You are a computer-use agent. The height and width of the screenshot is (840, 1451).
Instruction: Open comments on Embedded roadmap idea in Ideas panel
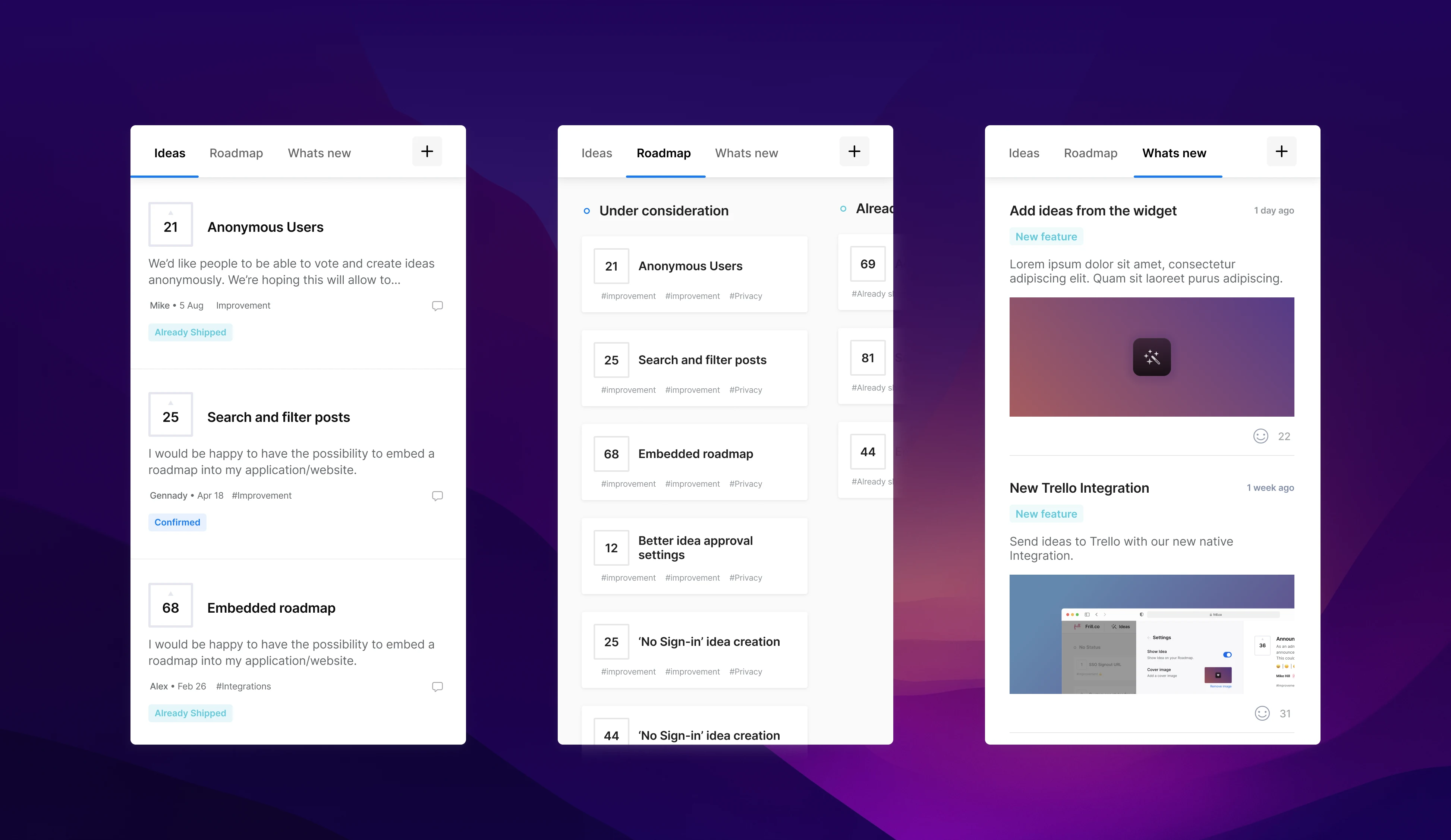click(437, 686)
